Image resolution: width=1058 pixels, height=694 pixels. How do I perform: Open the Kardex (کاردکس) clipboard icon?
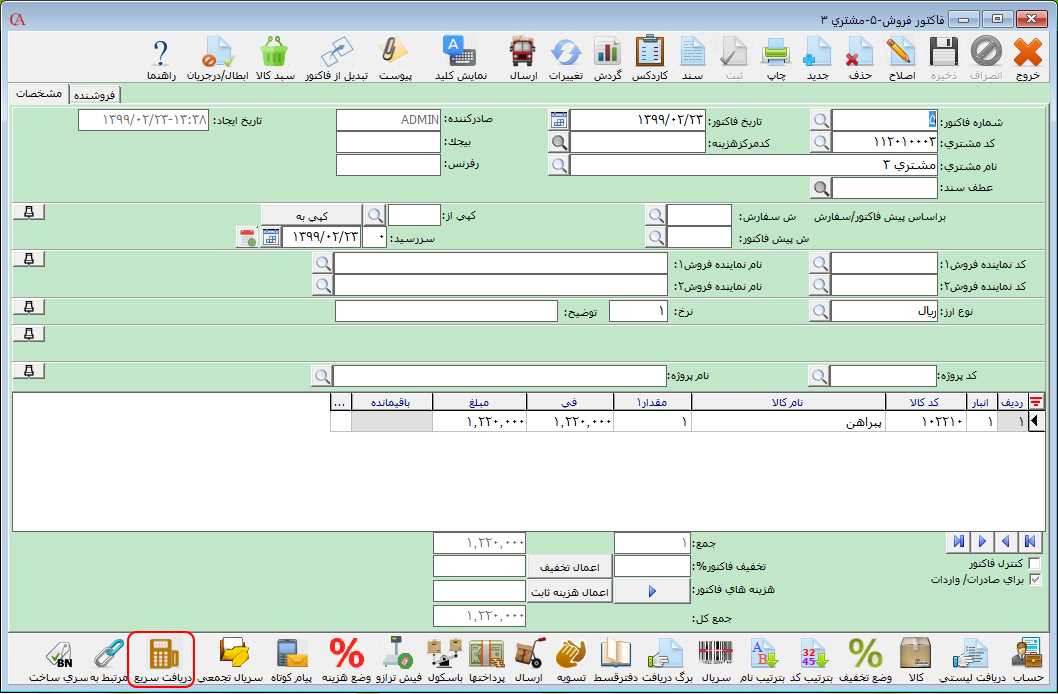click(650, 52)
